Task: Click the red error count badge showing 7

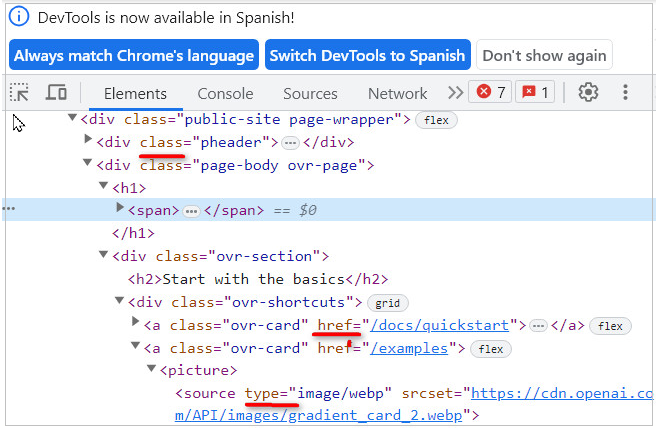Action: click(491, 93)
